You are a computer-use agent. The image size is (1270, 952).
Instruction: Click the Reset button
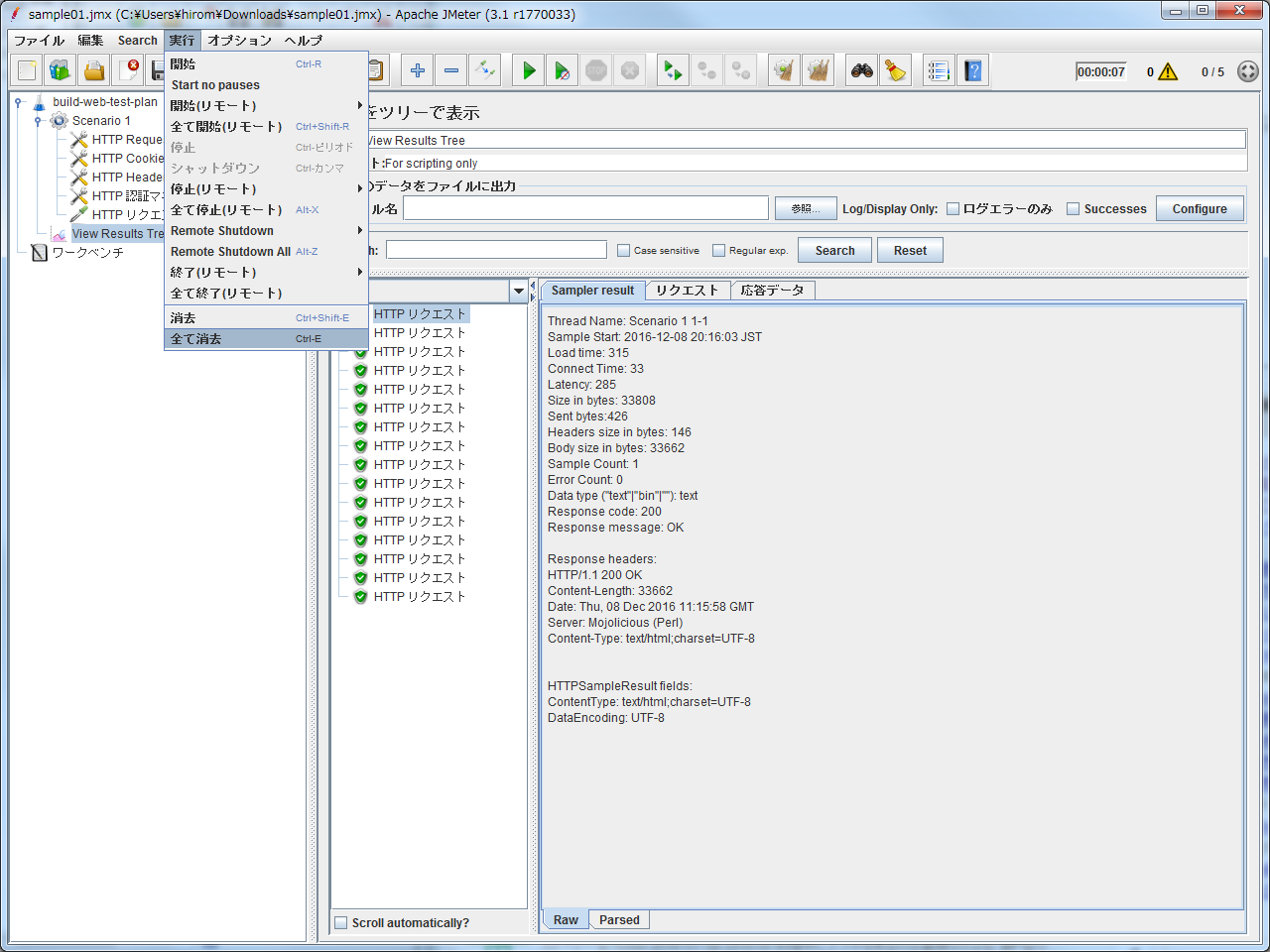[910, 251]
